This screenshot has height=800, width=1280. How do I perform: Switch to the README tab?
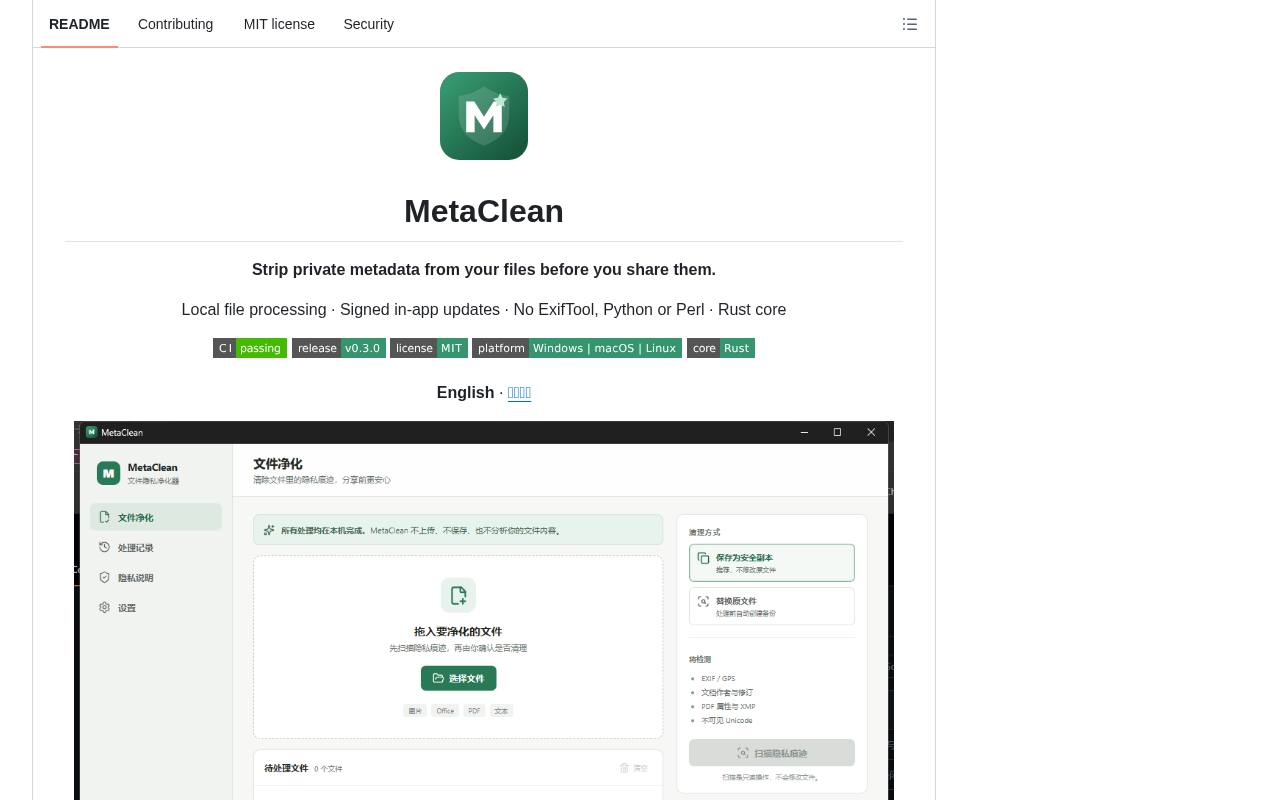click(x=79, y=24)
